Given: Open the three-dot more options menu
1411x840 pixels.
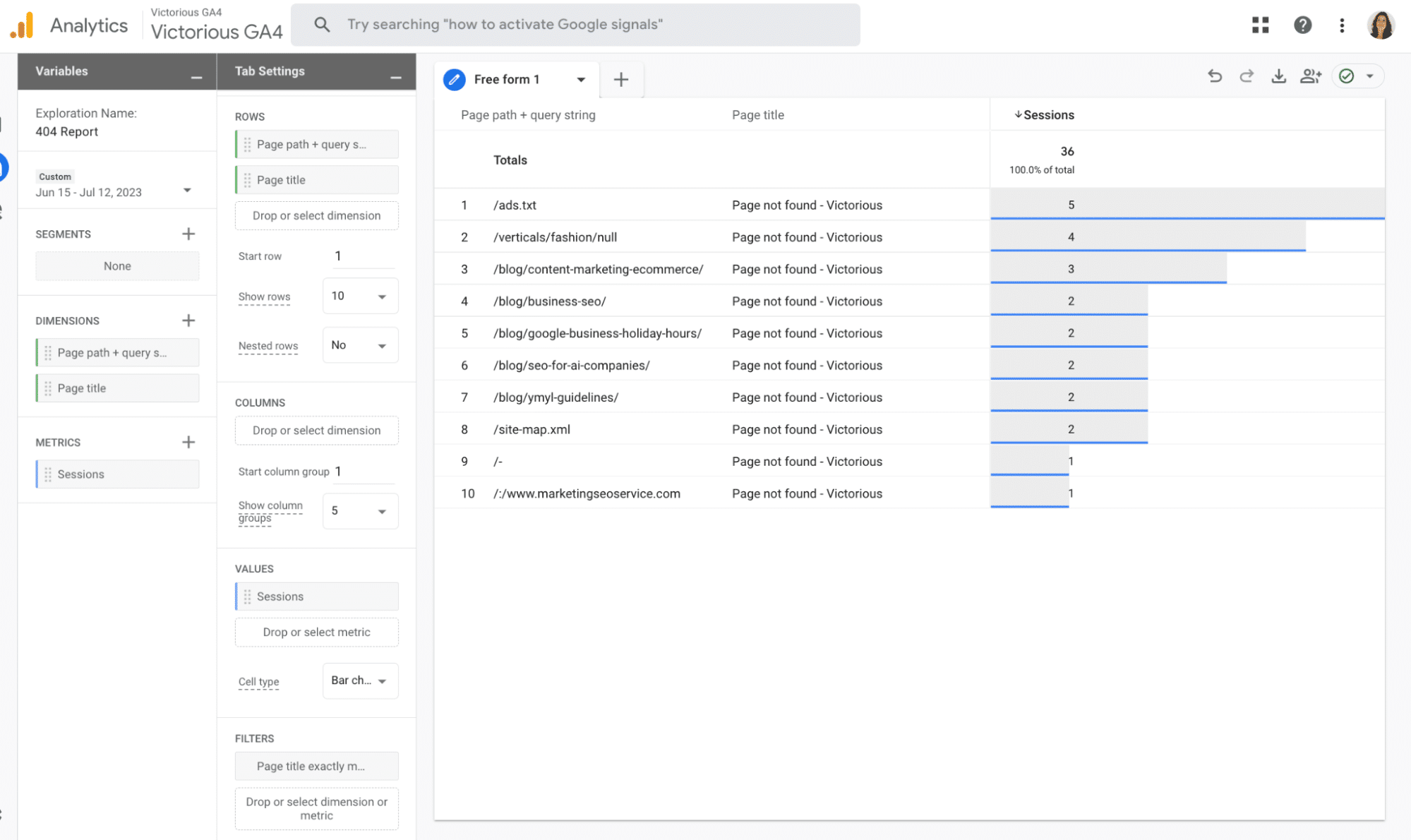Looking at the screenshot, I should click(x=1342, y=25).
